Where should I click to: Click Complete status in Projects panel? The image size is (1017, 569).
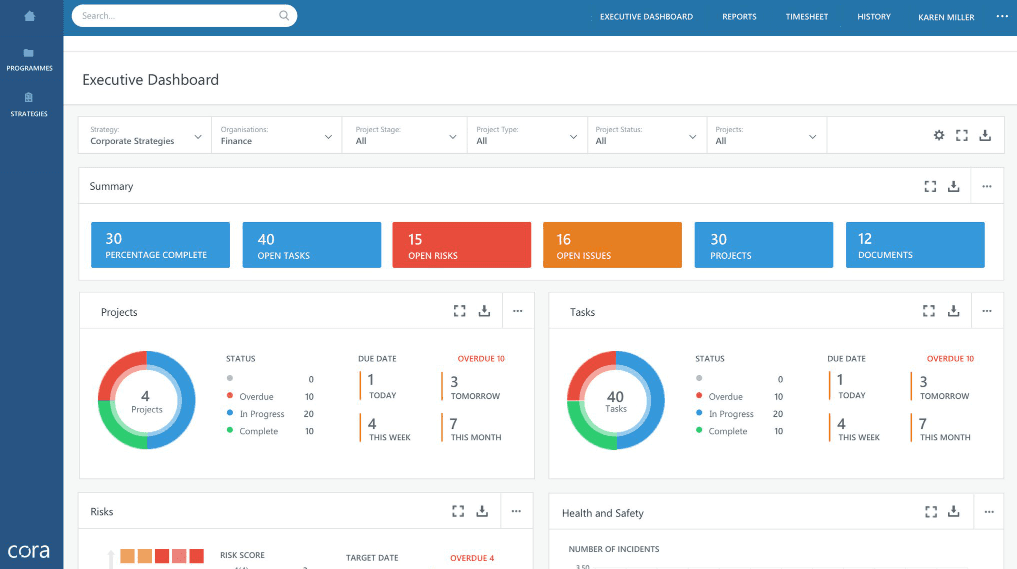[x=270, y=431]
